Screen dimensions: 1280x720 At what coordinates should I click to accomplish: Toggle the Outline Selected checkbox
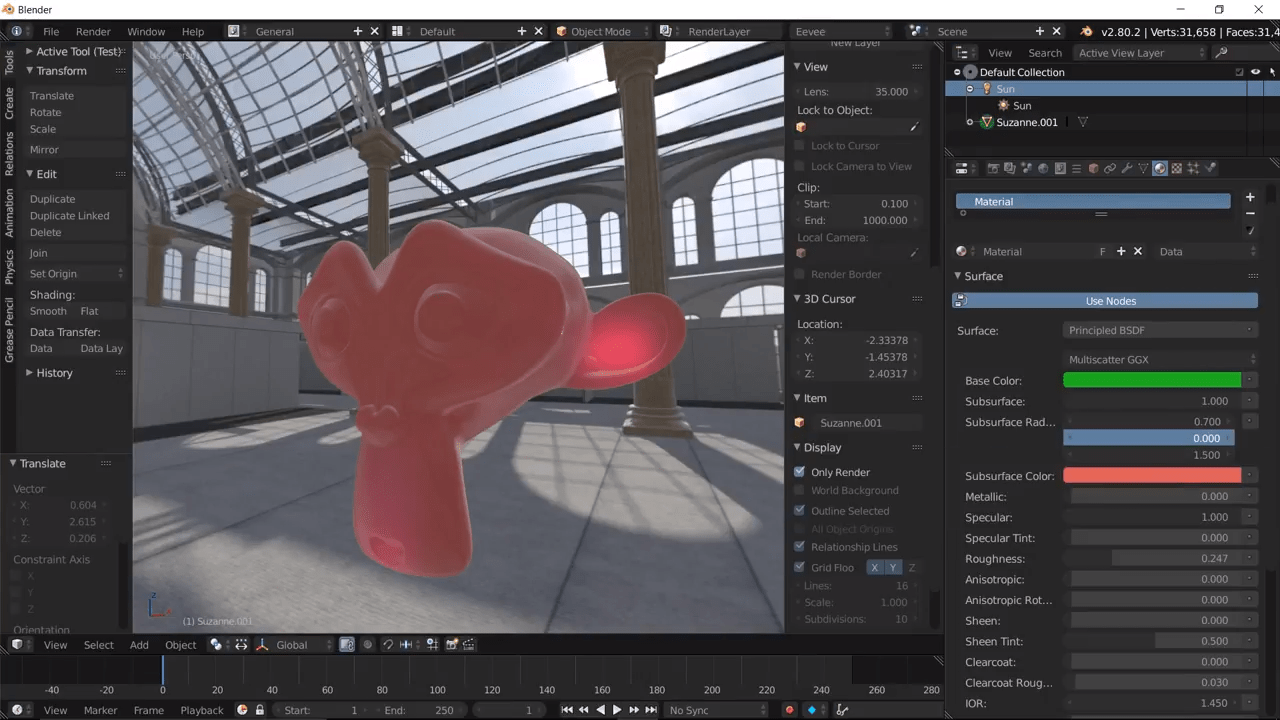click(799, 511)
